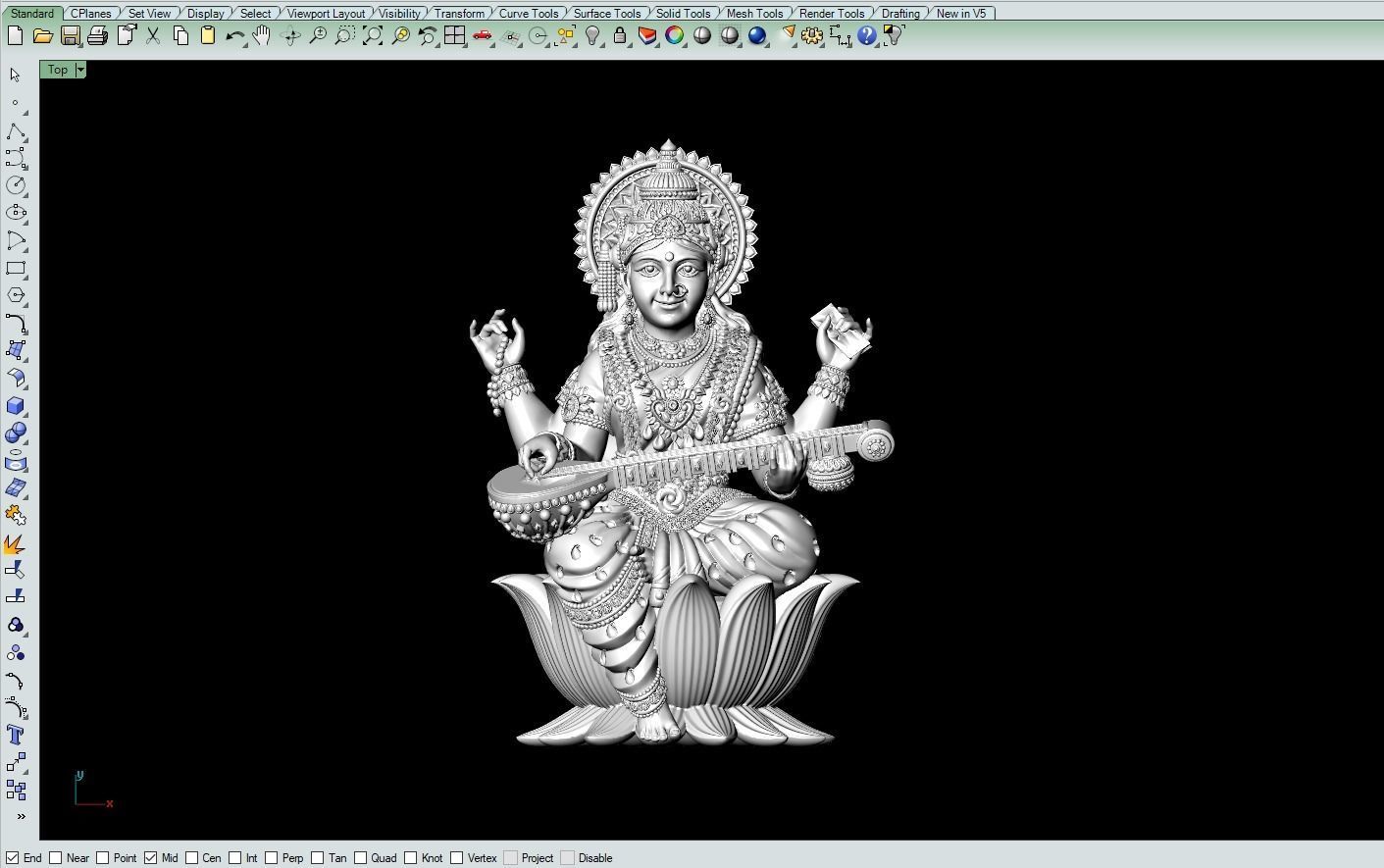Choose the Zoom Dynamic magnifier
The image size is (1384, 868).
318,36
